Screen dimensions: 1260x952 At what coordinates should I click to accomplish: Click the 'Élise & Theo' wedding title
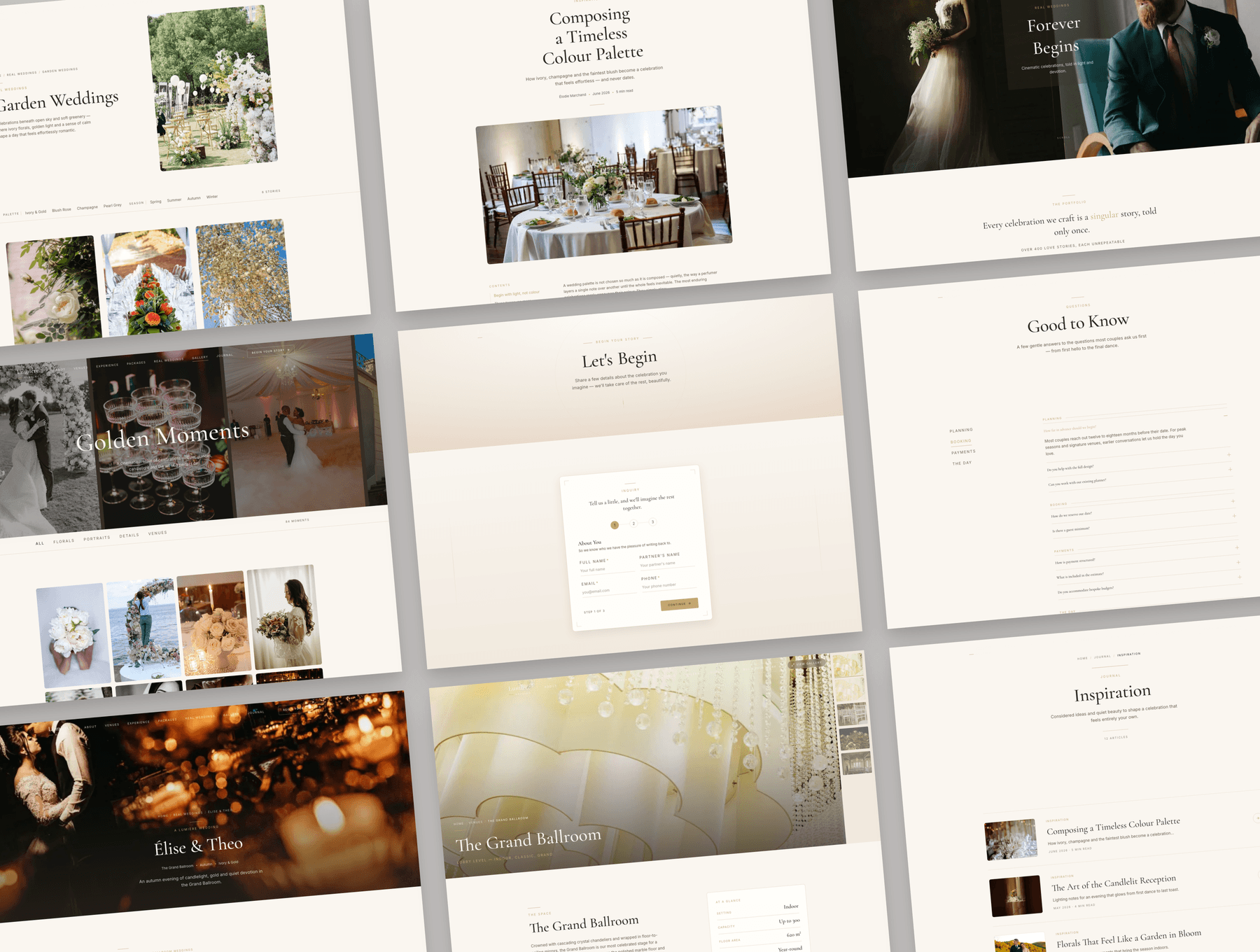[x=199, y=846]
